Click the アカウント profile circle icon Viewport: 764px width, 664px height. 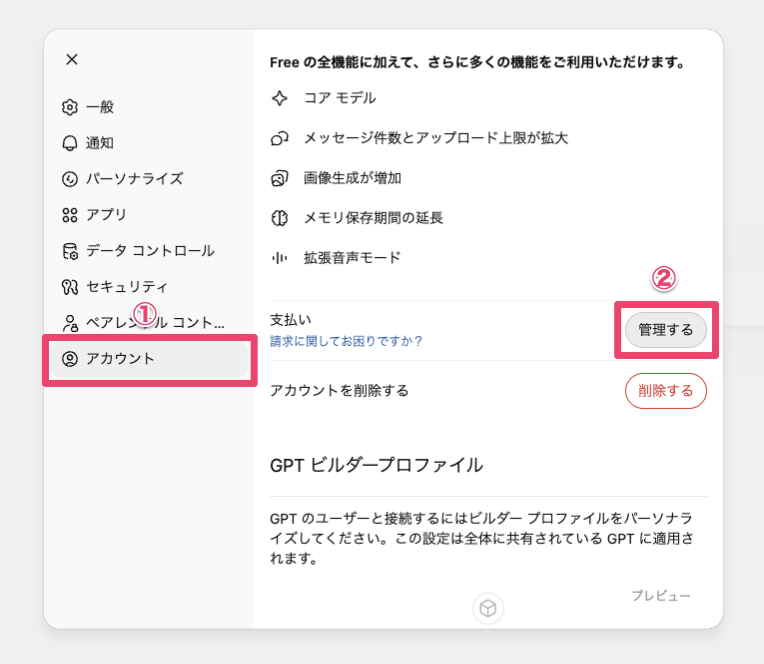point(70,359)
